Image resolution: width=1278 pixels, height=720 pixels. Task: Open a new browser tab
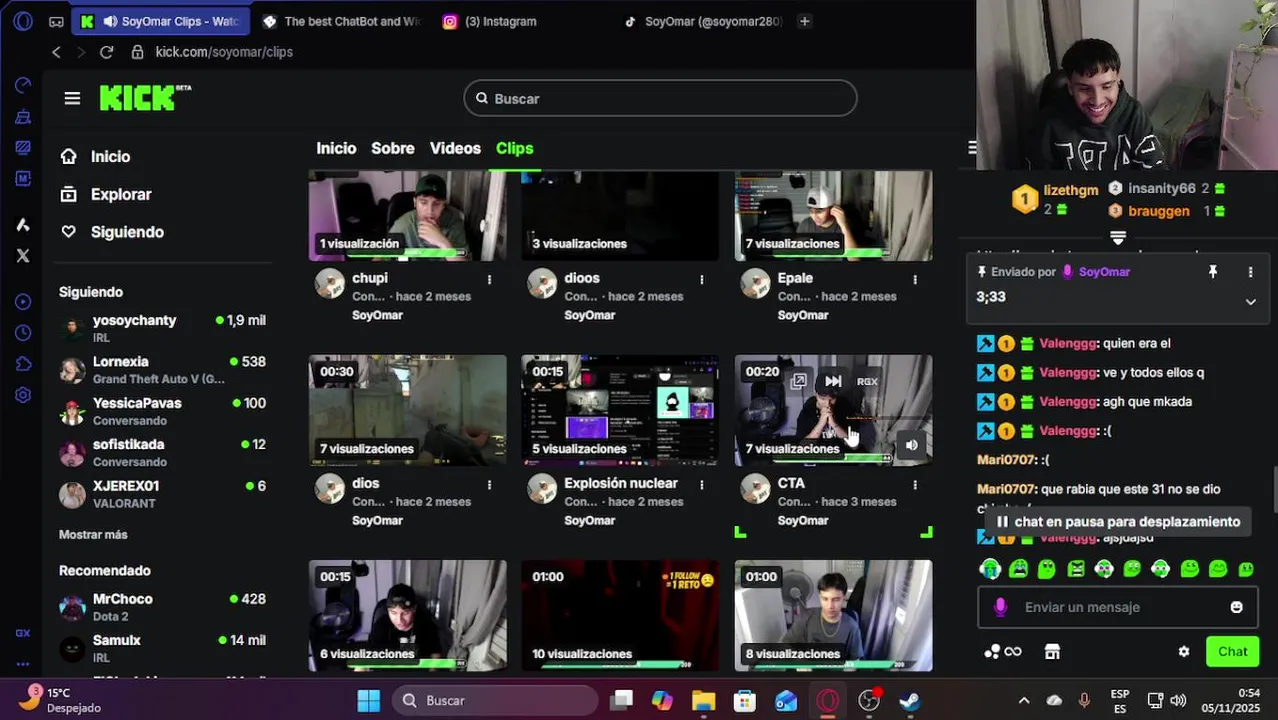804,21
